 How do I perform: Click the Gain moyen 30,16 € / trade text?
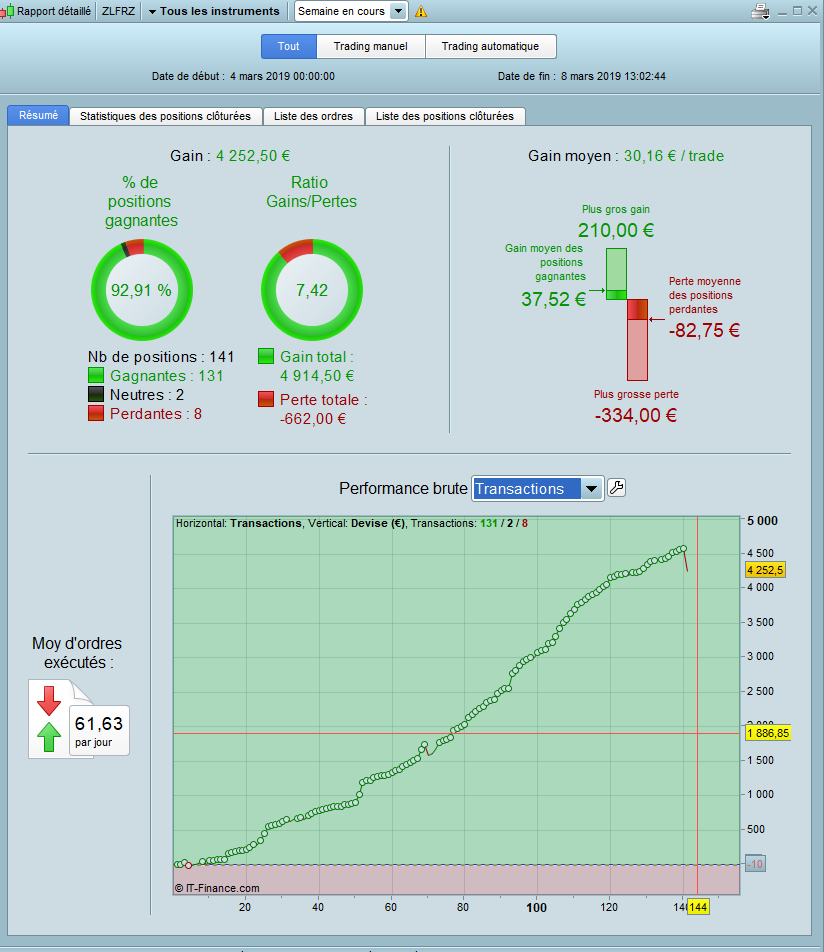tap(625, 156)
